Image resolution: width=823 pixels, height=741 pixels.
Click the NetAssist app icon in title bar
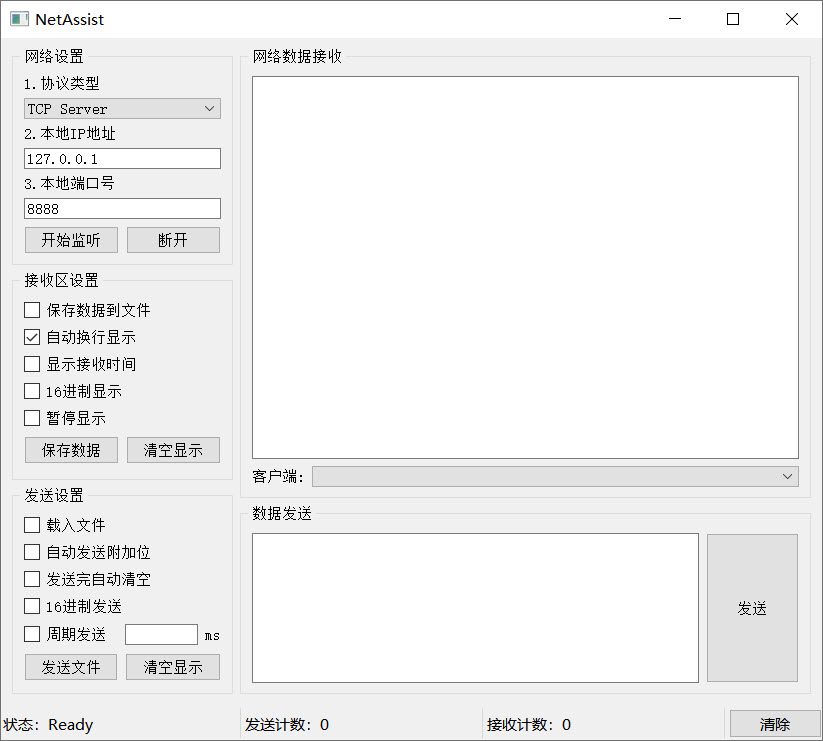point(19,19)
